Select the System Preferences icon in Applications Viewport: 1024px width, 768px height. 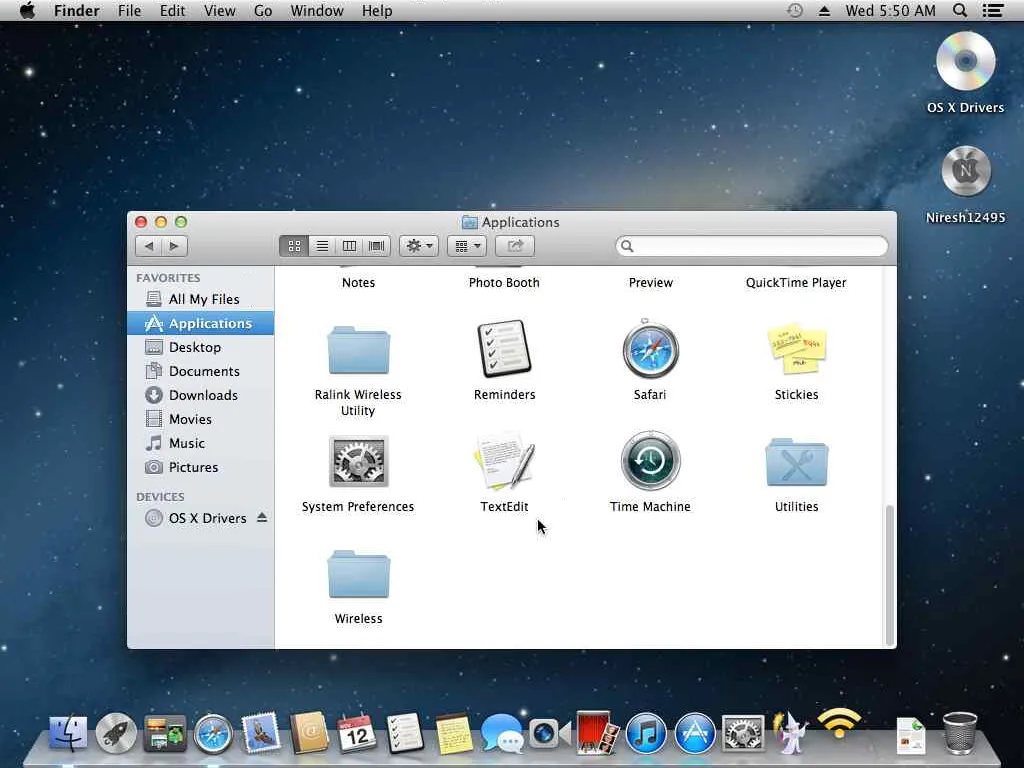click(x=358, y=461)
